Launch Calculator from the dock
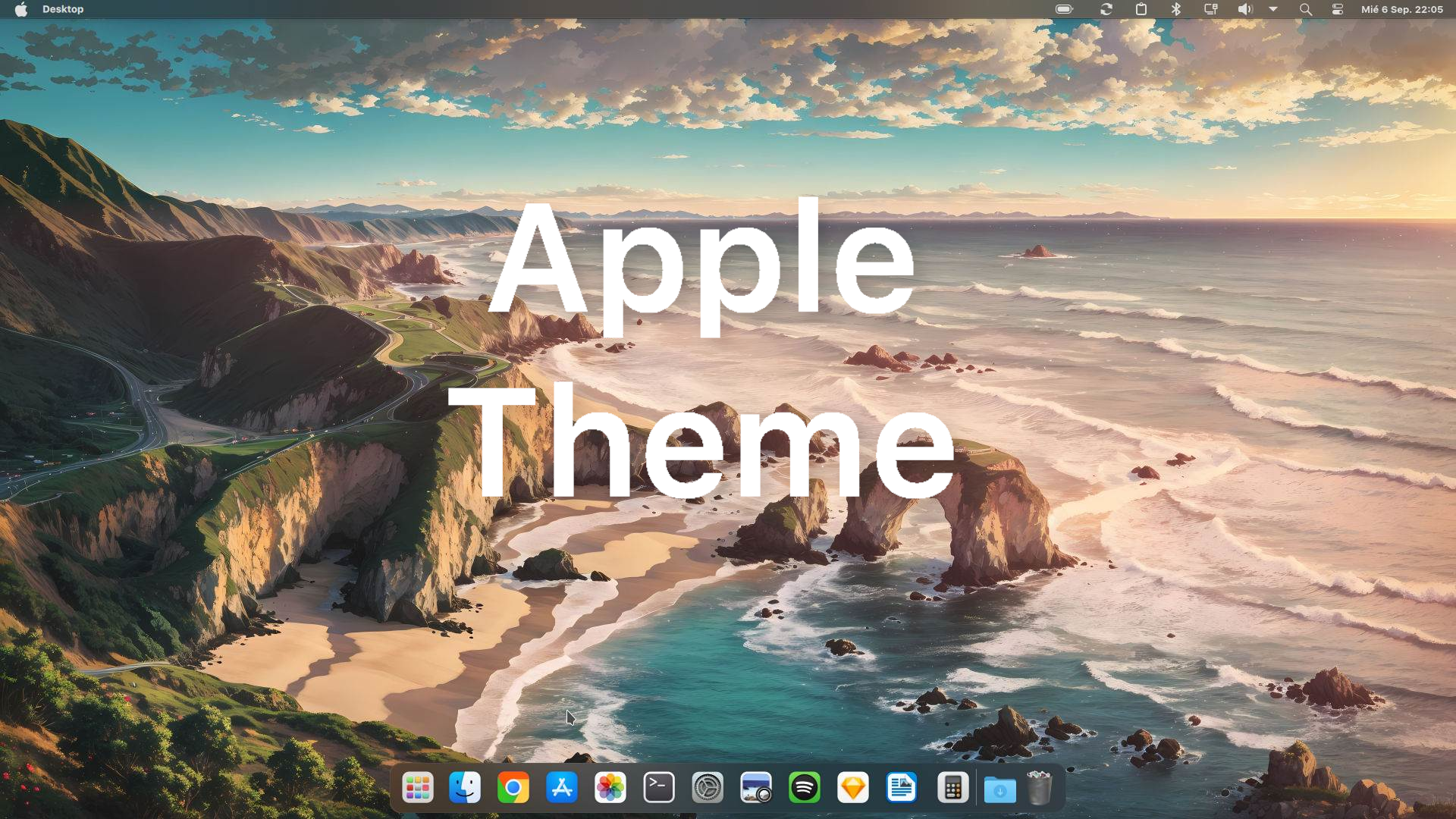1456x819 pixels. (x=952, y=788)
